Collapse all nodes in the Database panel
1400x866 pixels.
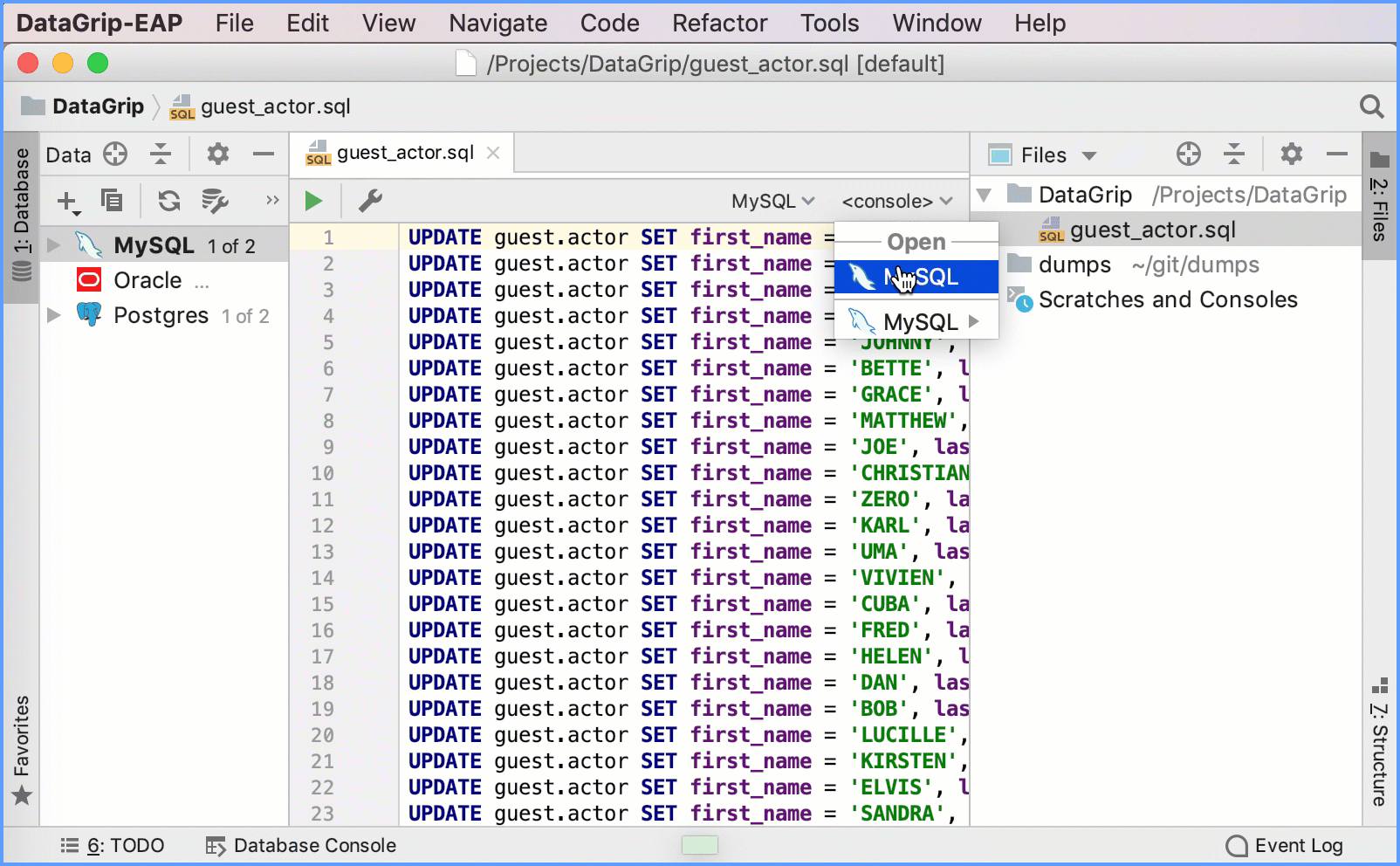click(x=161, y=155)
